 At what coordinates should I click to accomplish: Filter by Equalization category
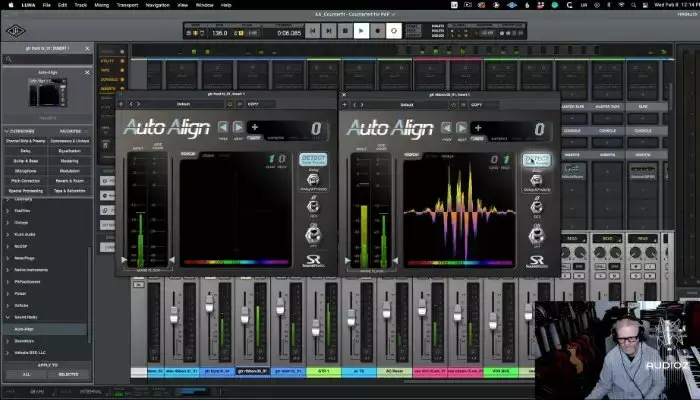(70, 151)
